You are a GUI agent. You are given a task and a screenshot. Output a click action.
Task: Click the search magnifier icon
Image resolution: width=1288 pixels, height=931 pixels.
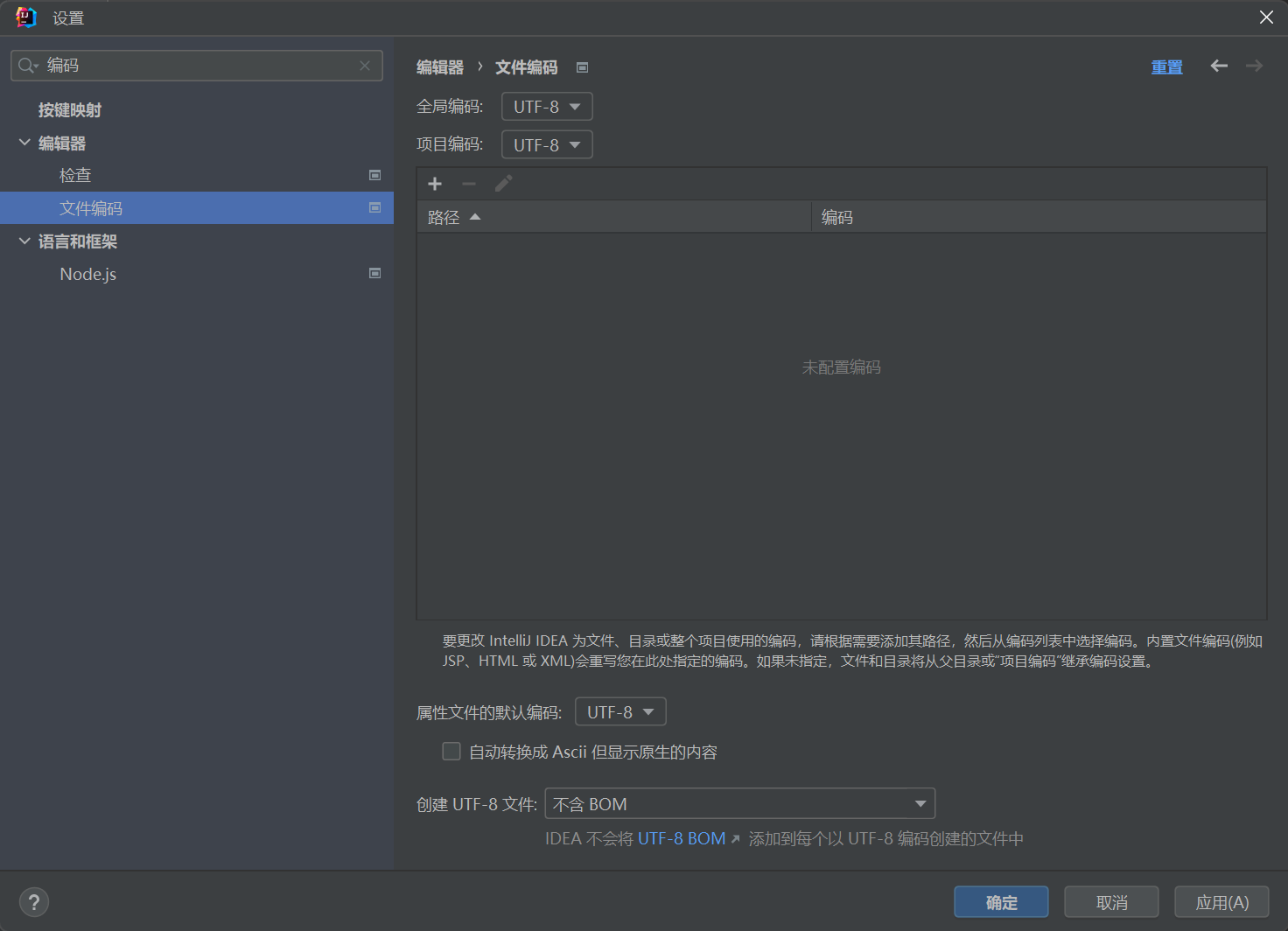pyautogui.click(x=27, y=66)
